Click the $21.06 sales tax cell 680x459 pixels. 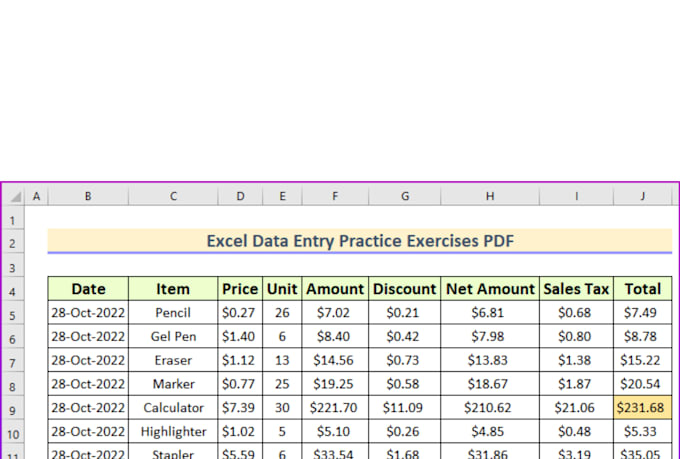[576, 407]
